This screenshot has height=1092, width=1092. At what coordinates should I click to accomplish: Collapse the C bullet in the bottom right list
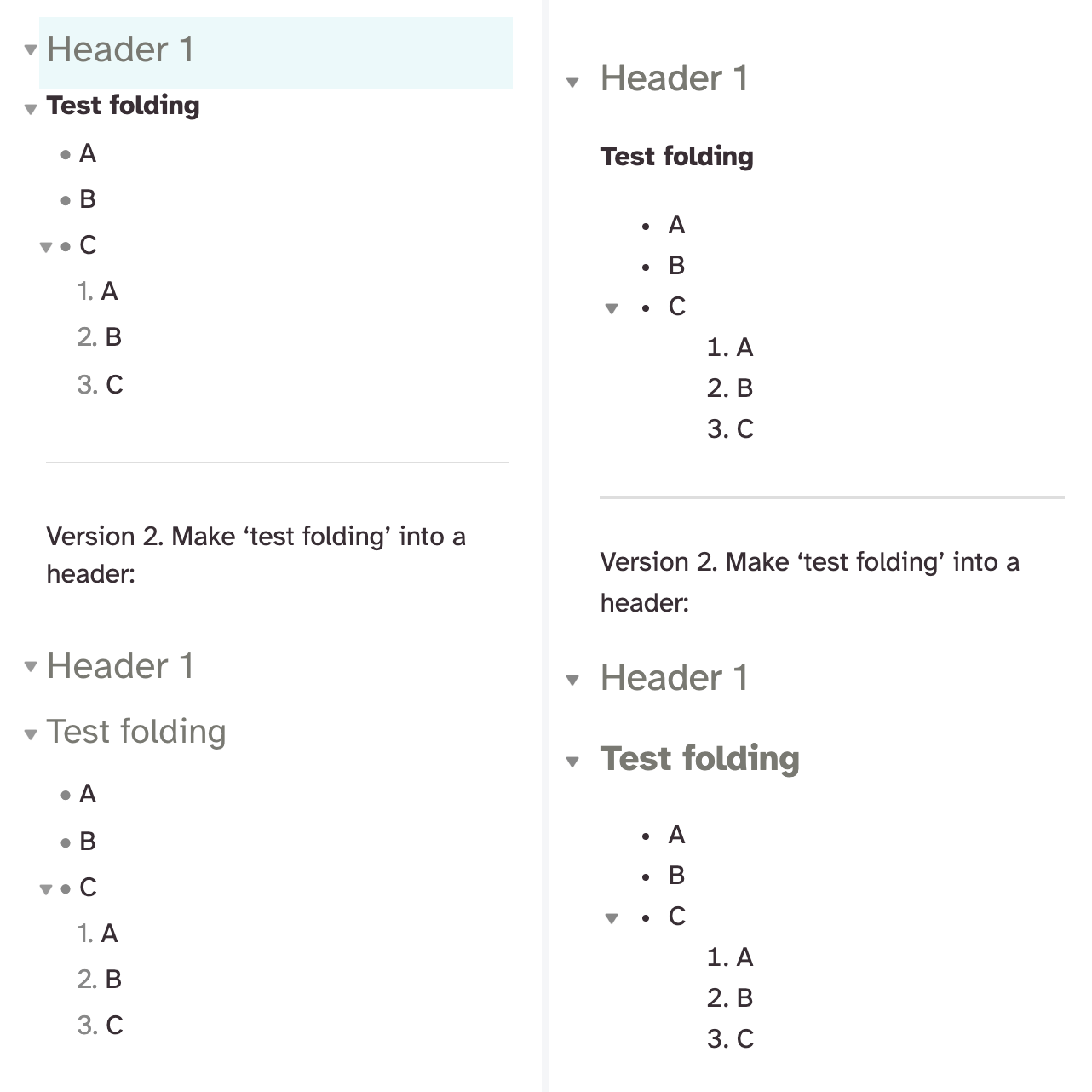612,917
